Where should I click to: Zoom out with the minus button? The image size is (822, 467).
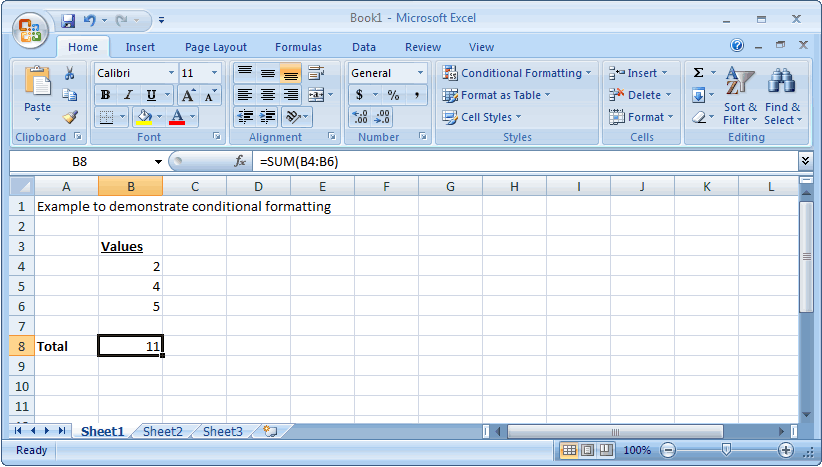coord(667,450)
